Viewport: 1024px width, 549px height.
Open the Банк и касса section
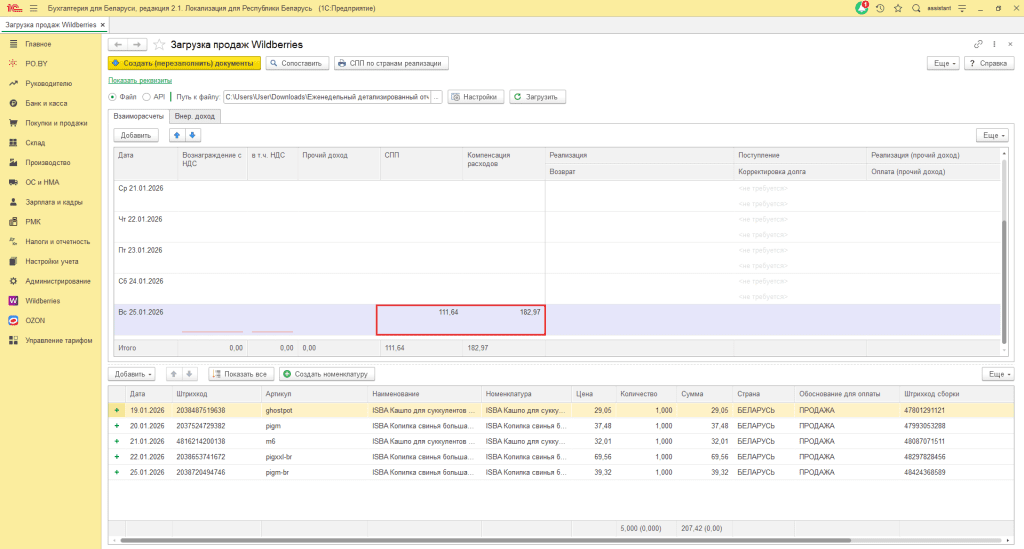click(46, 103)
